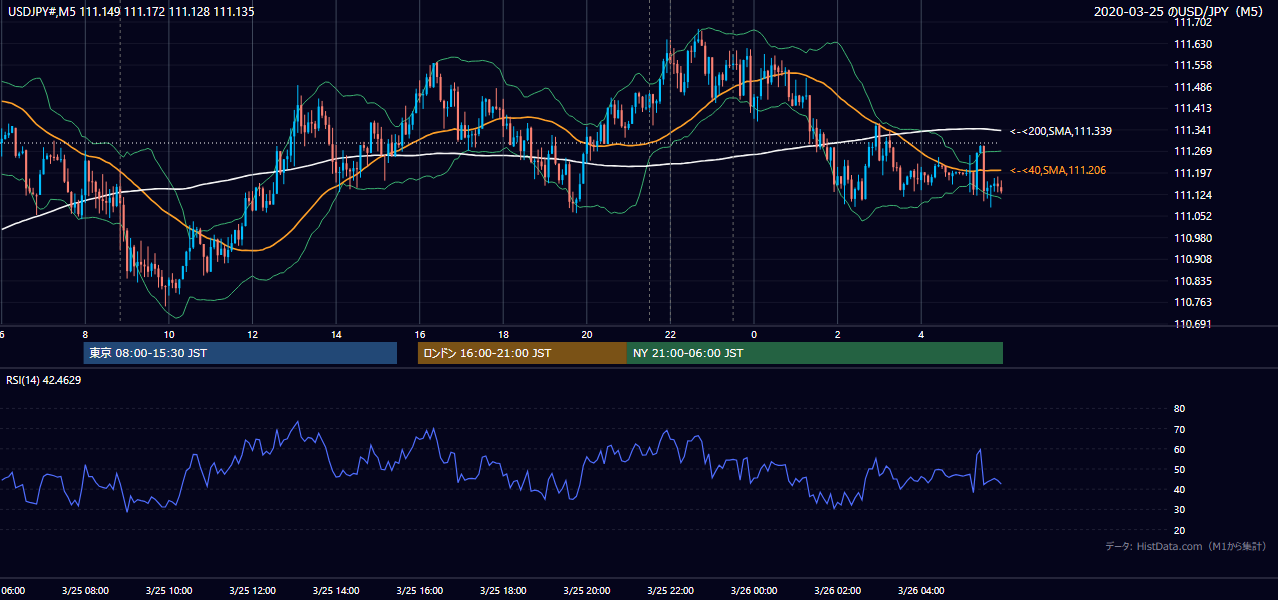This screenshot has height=600, width=1278.
Task: Click hour label 8 under price chart
Action: click(x=85, y=334)
